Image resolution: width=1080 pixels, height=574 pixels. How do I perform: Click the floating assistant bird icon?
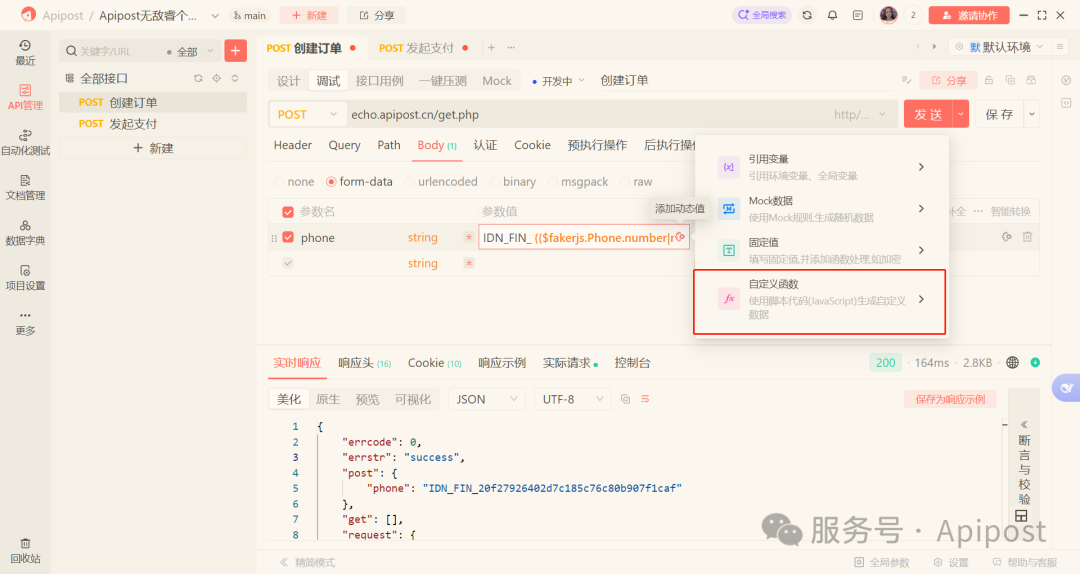[x=1066, y=387]
